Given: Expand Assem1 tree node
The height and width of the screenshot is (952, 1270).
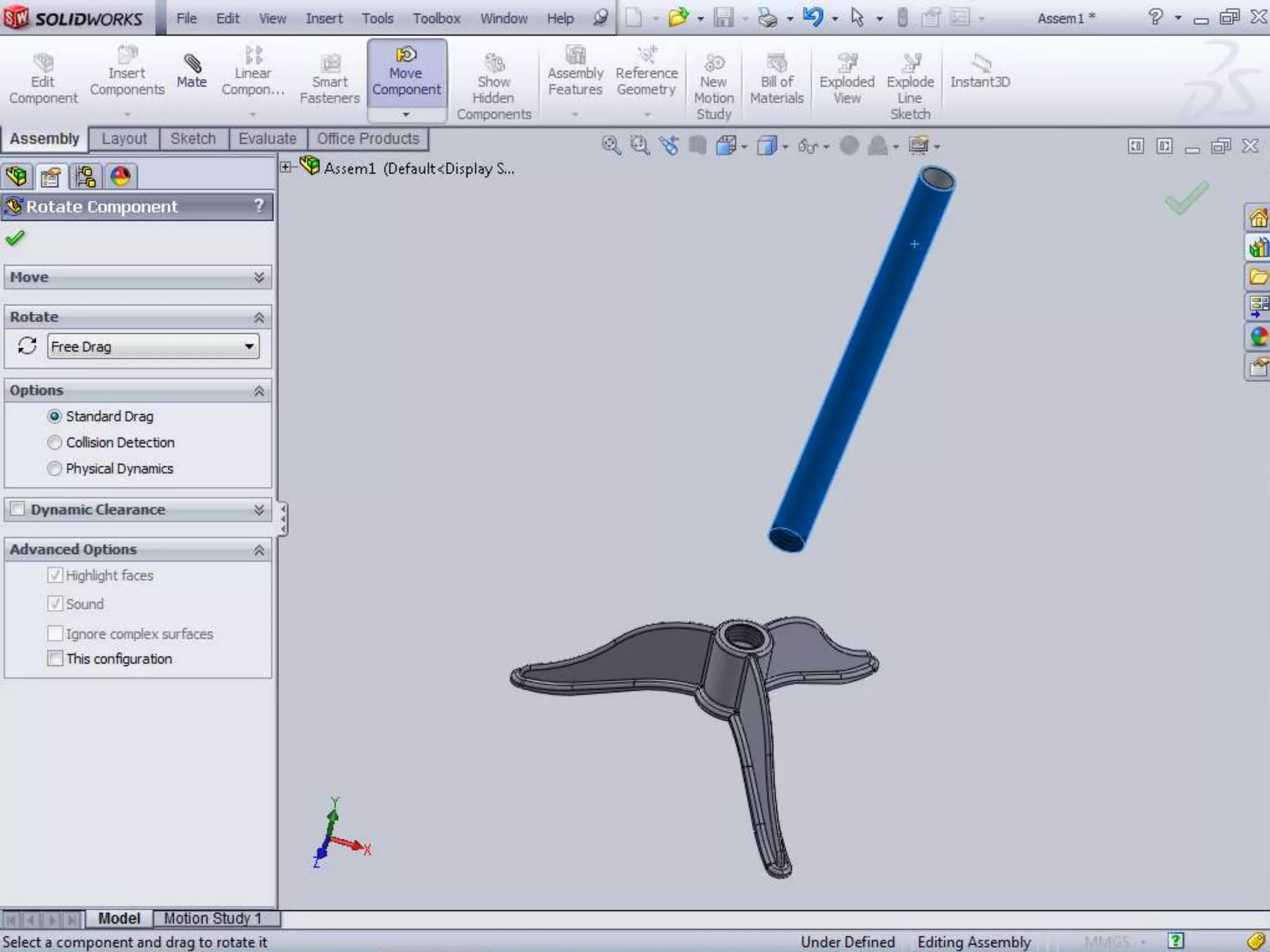Looking at the screenshot, I should coord(286,167).
